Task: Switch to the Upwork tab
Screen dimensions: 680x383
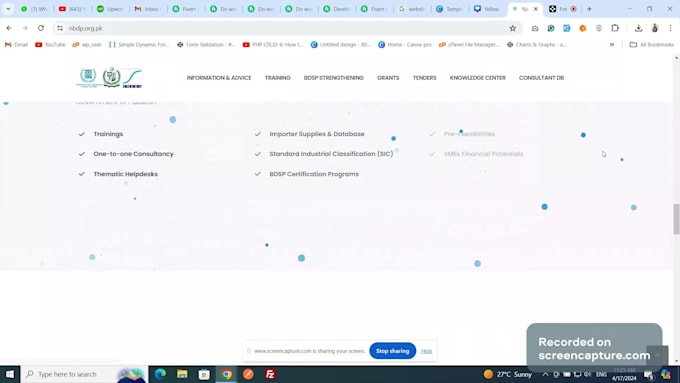Action: click(x=110, y=9)
